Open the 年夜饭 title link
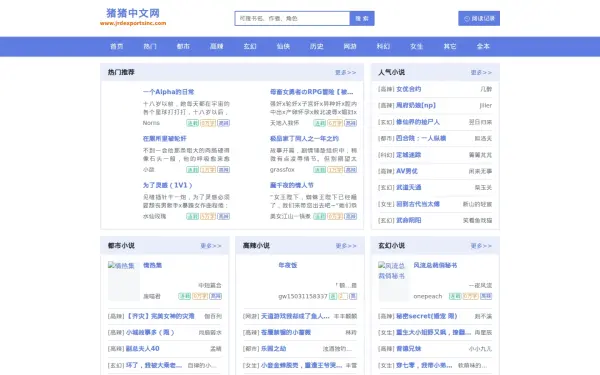Viewport: 600px width, 375px height. coord(288,265)
